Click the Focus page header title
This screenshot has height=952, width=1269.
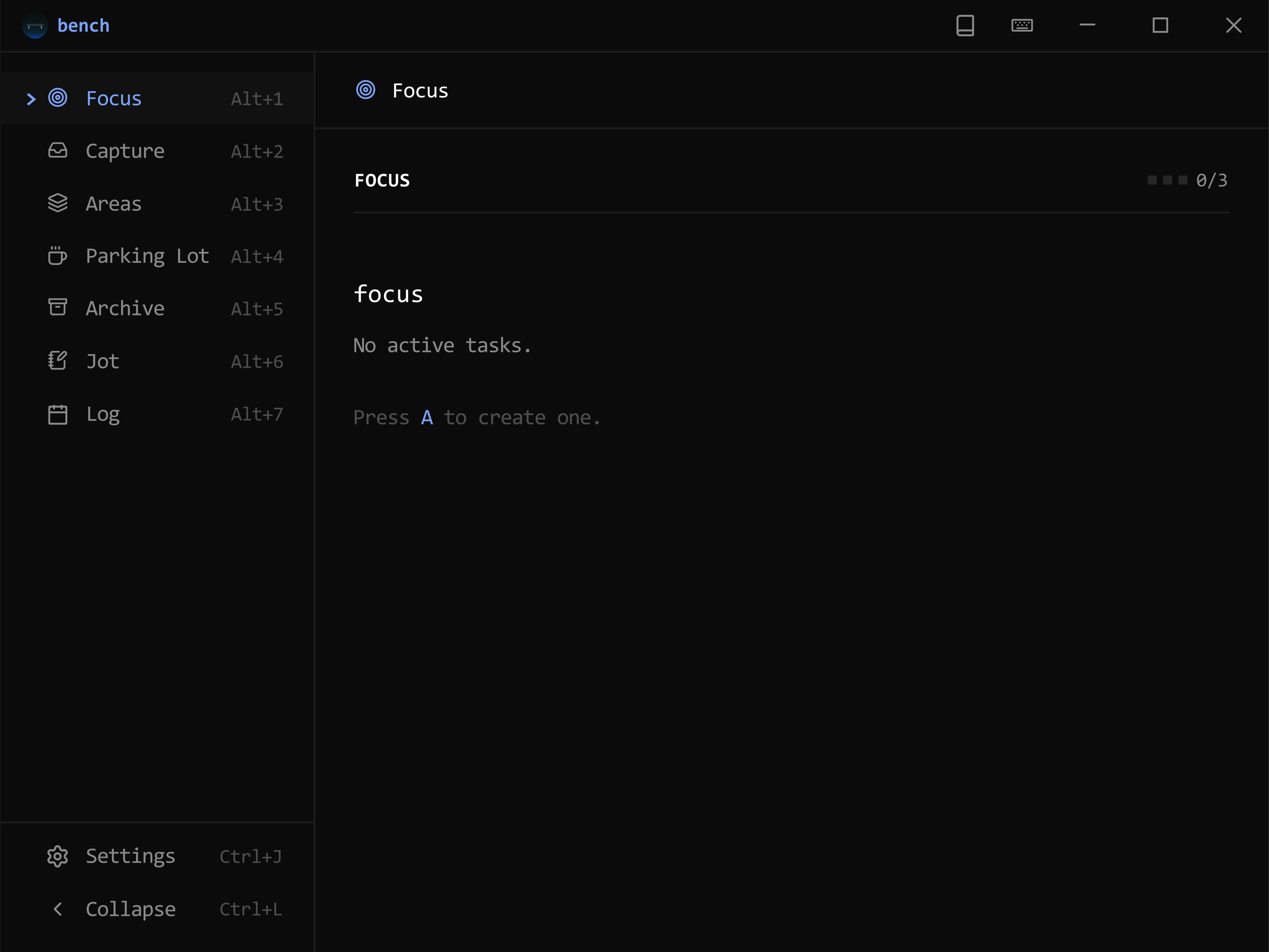point(420,90)
